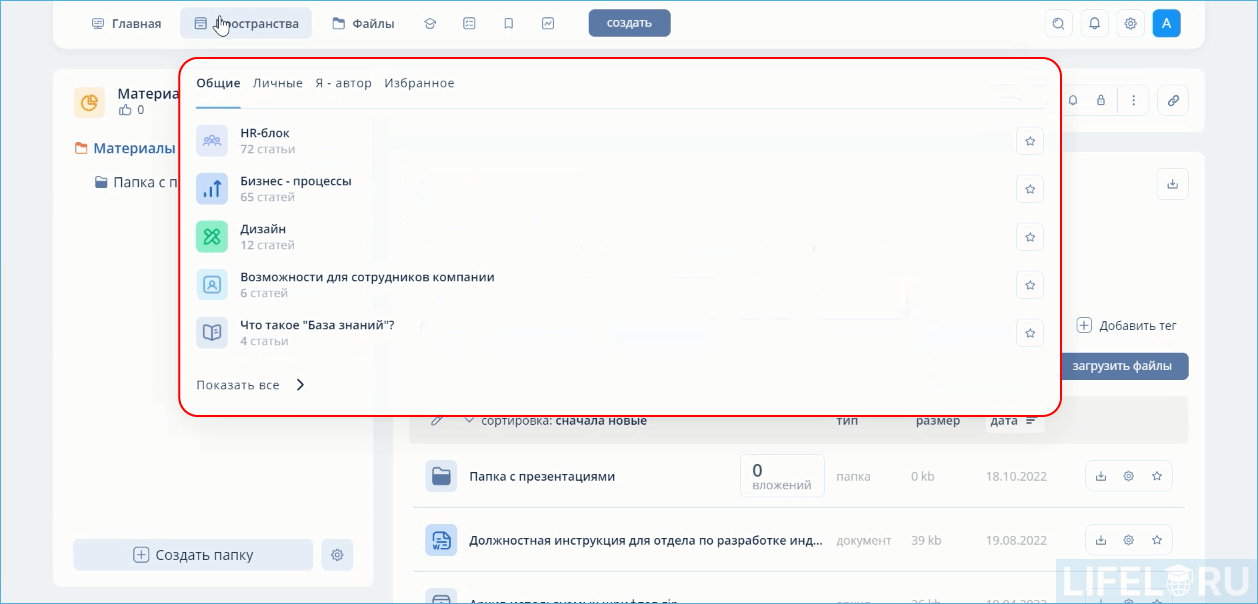
Task: Mark Папка с презентациями as favorite
Action: [1157, 475]
